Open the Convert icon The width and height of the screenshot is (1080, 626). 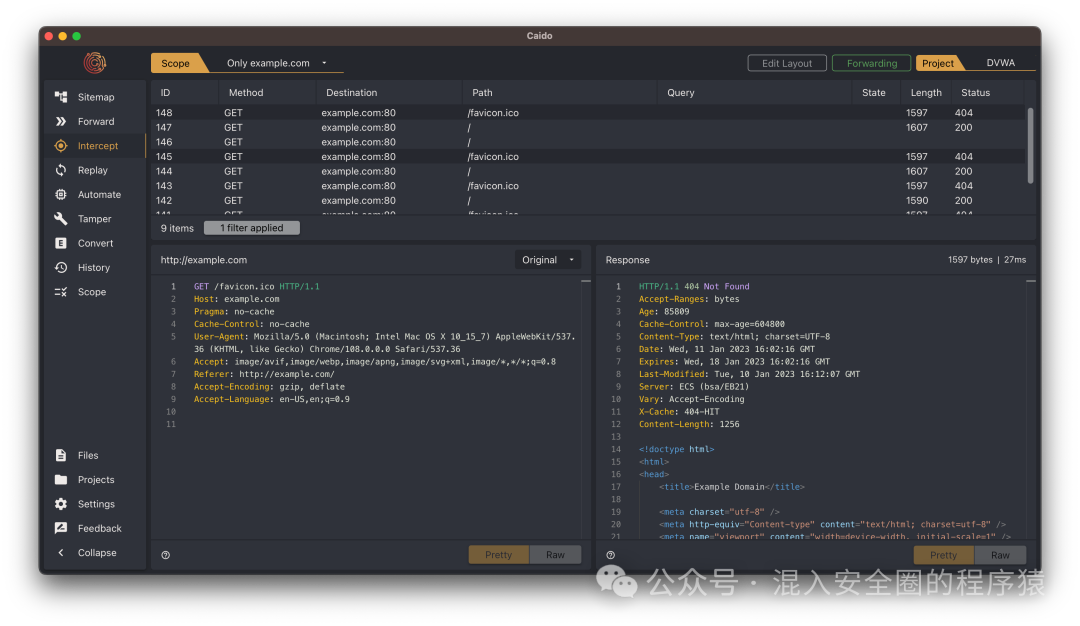[x=61, y=243]
